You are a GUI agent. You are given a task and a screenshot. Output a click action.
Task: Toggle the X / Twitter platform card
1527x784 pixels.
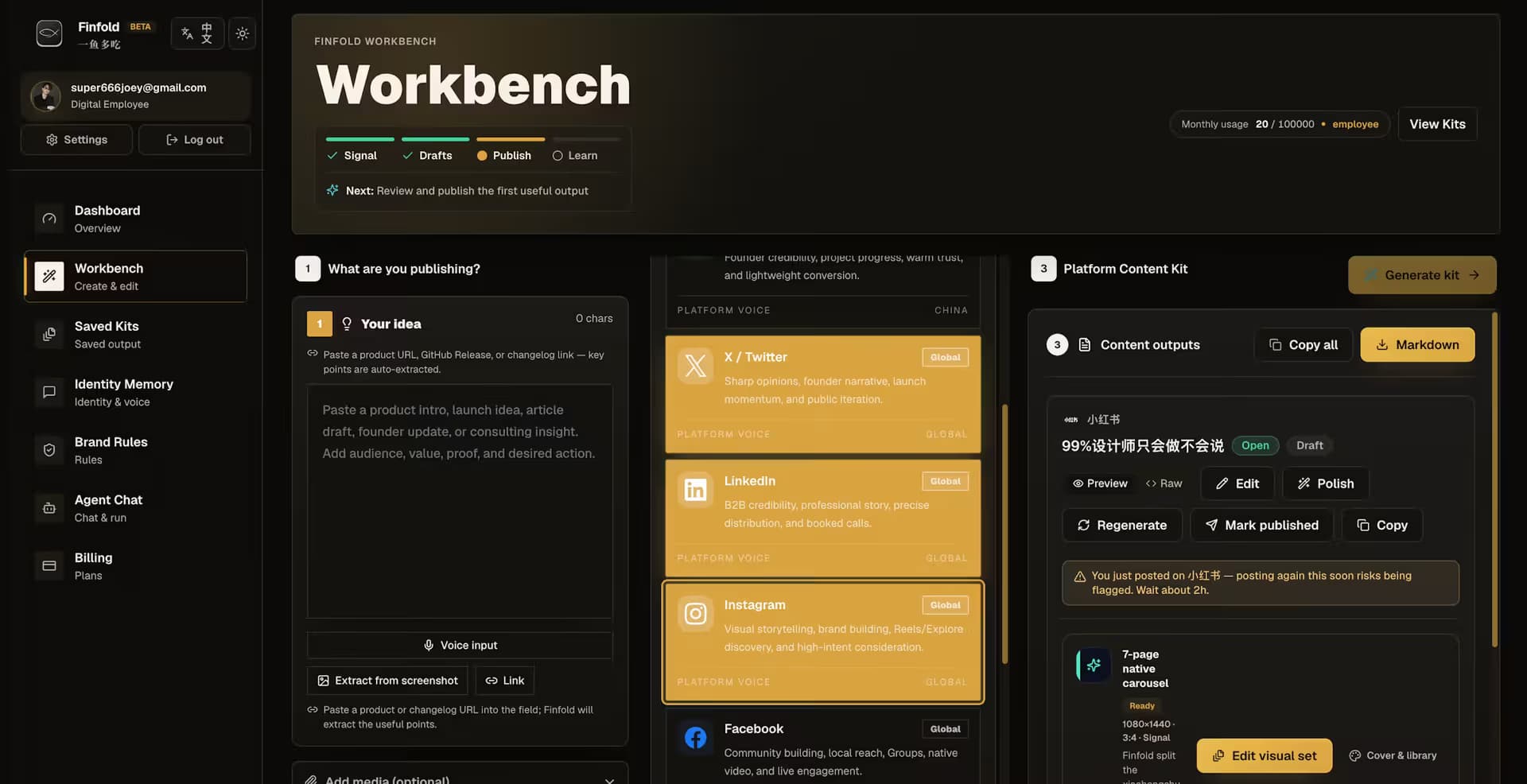pos(822,394)
